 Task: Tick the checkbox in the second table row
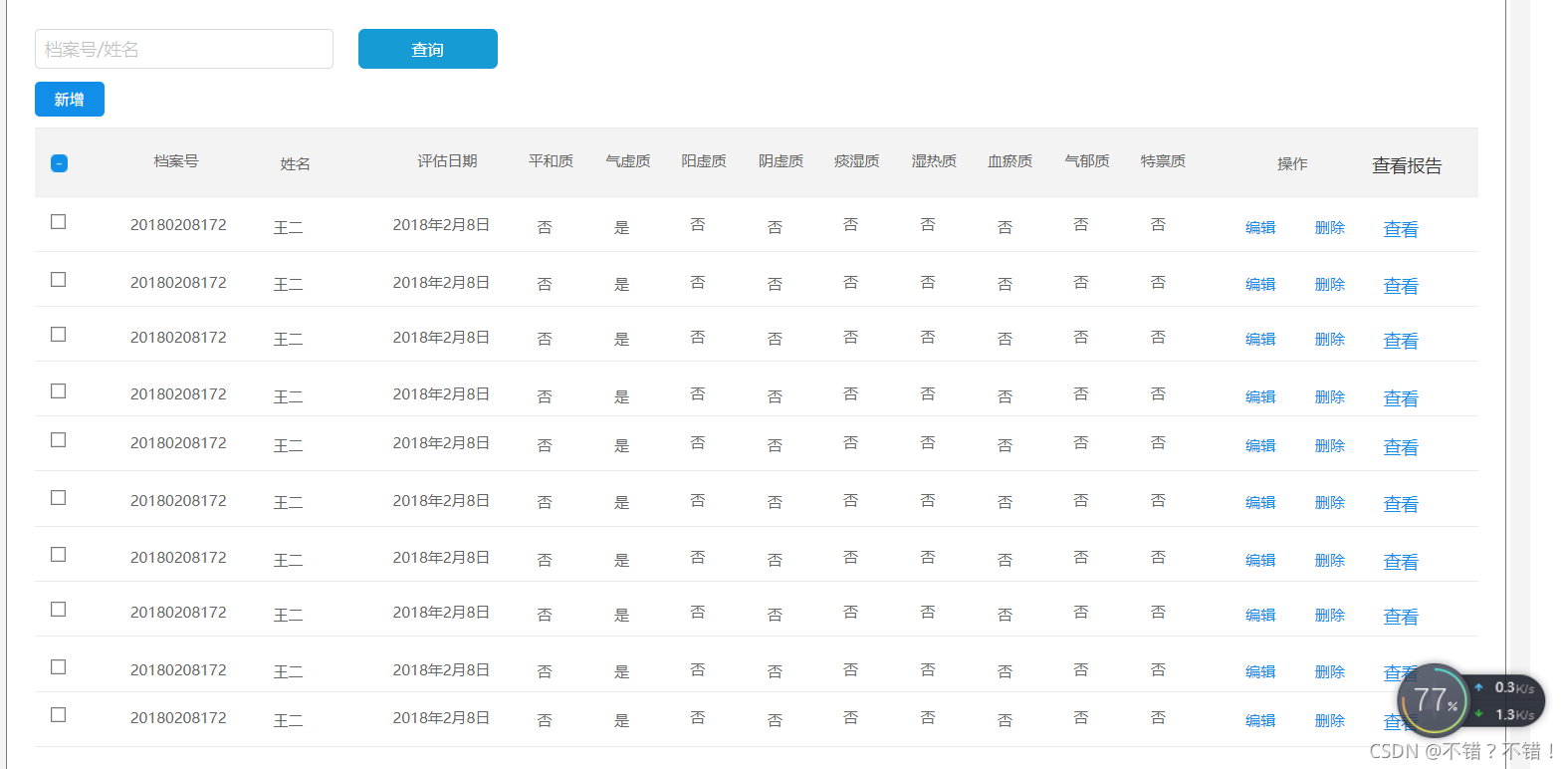59,280
